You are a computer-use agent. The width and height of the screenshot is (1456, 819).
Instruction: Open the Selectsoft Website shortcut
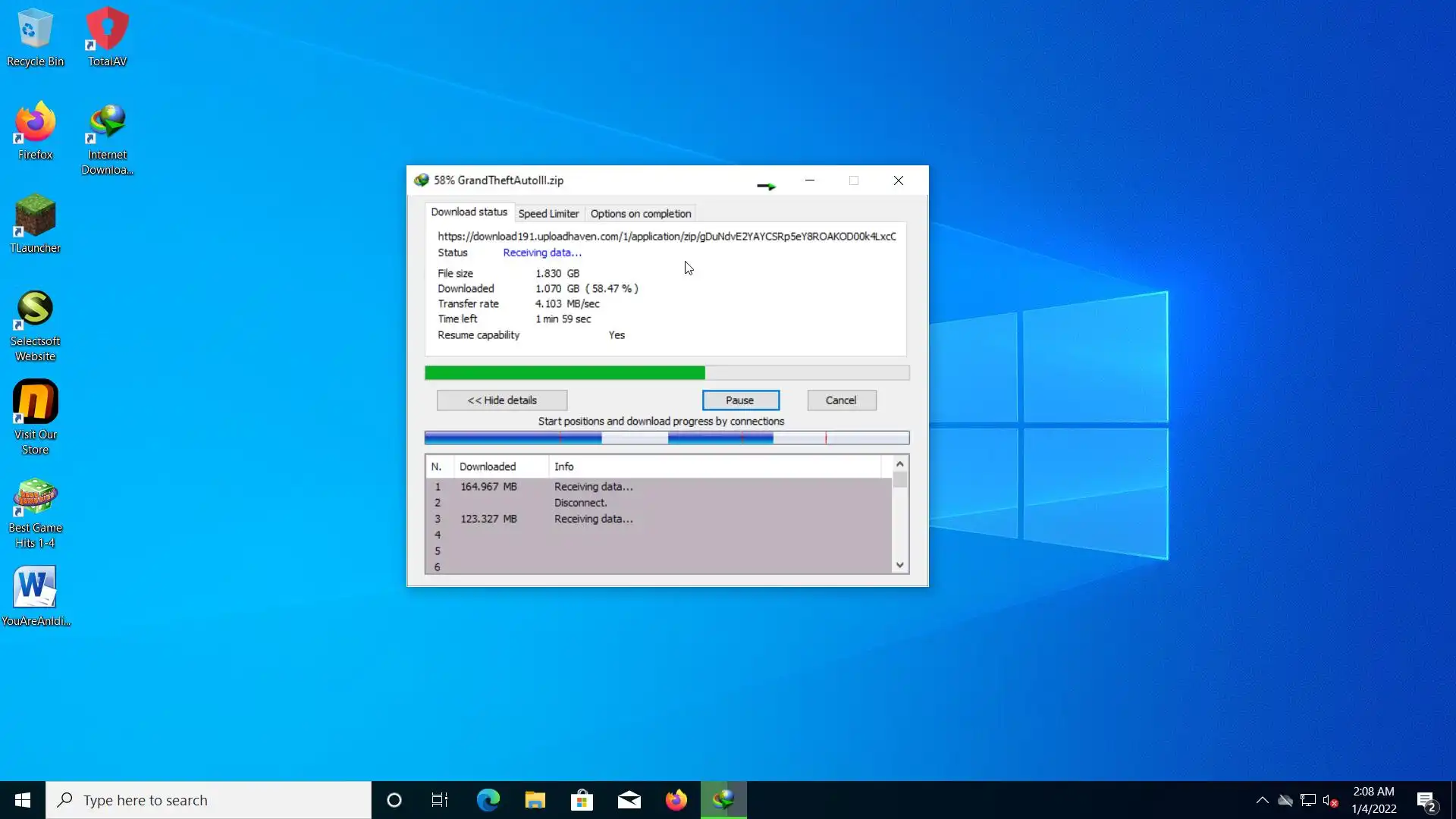coord(35,325)
